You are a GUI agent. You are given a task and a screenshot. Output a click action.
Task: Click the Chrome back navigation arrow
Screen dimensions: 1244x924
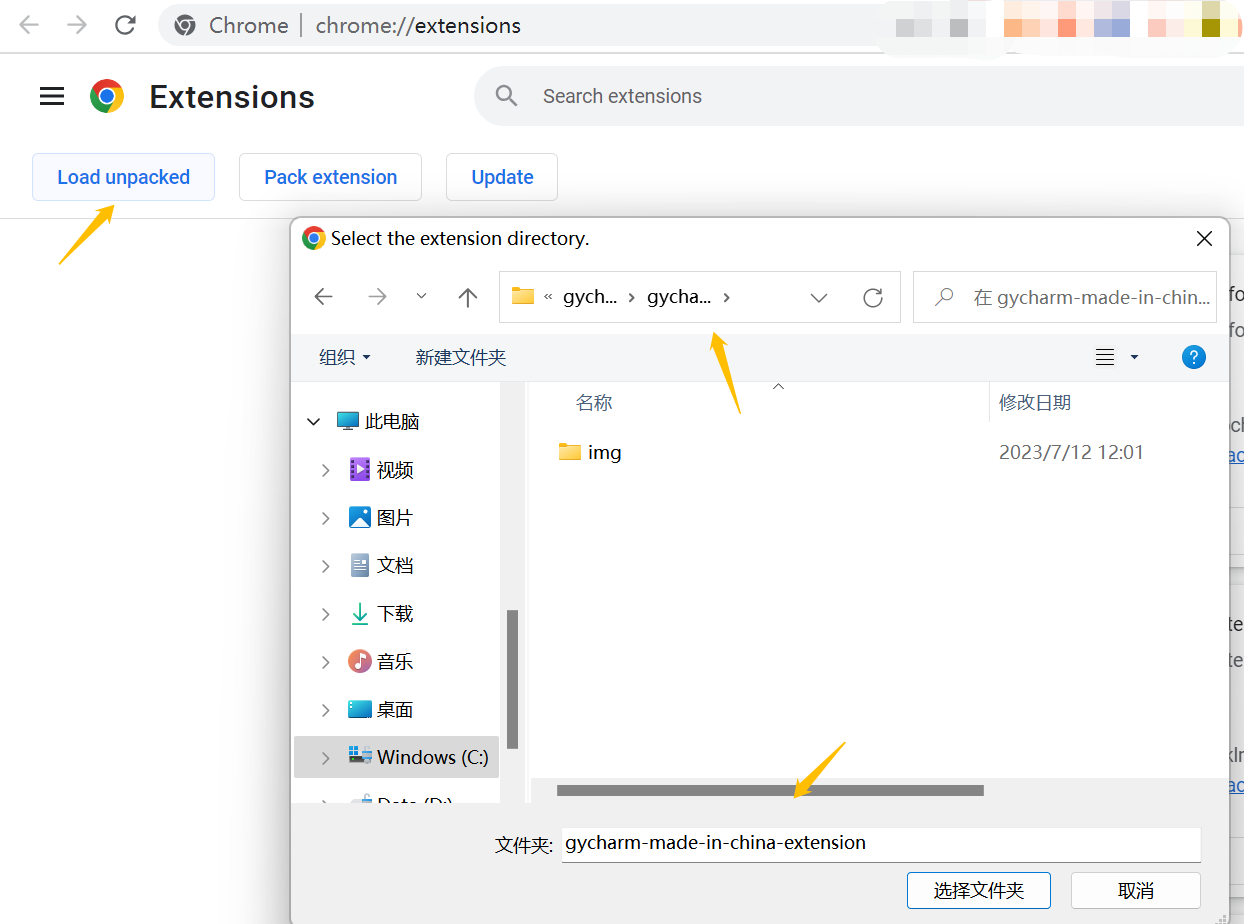(29, 25)
